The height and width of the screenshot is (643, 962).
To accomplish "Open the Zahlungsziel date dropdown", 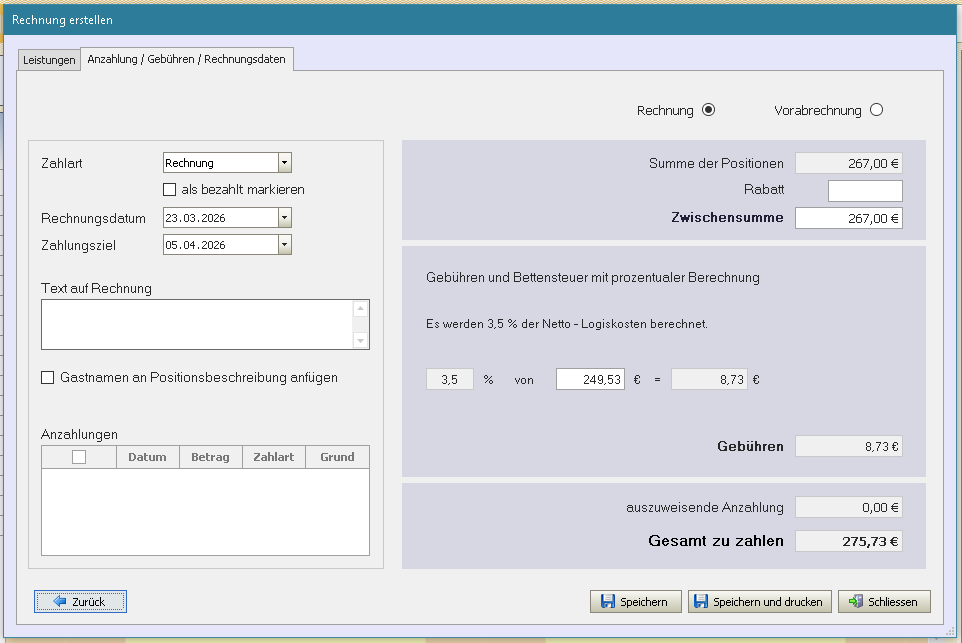I will tap(284, 244).
